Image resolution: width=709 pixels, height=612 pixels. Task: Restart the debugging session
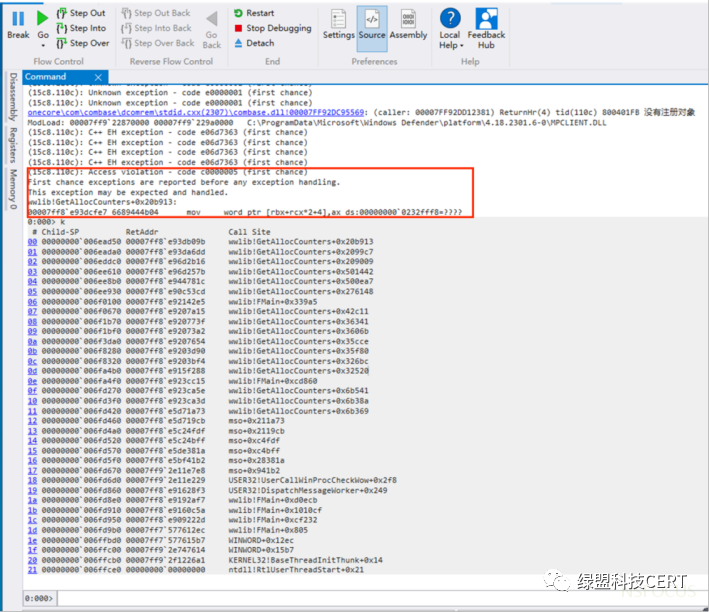pyautogui.click(x=254, y=13)
